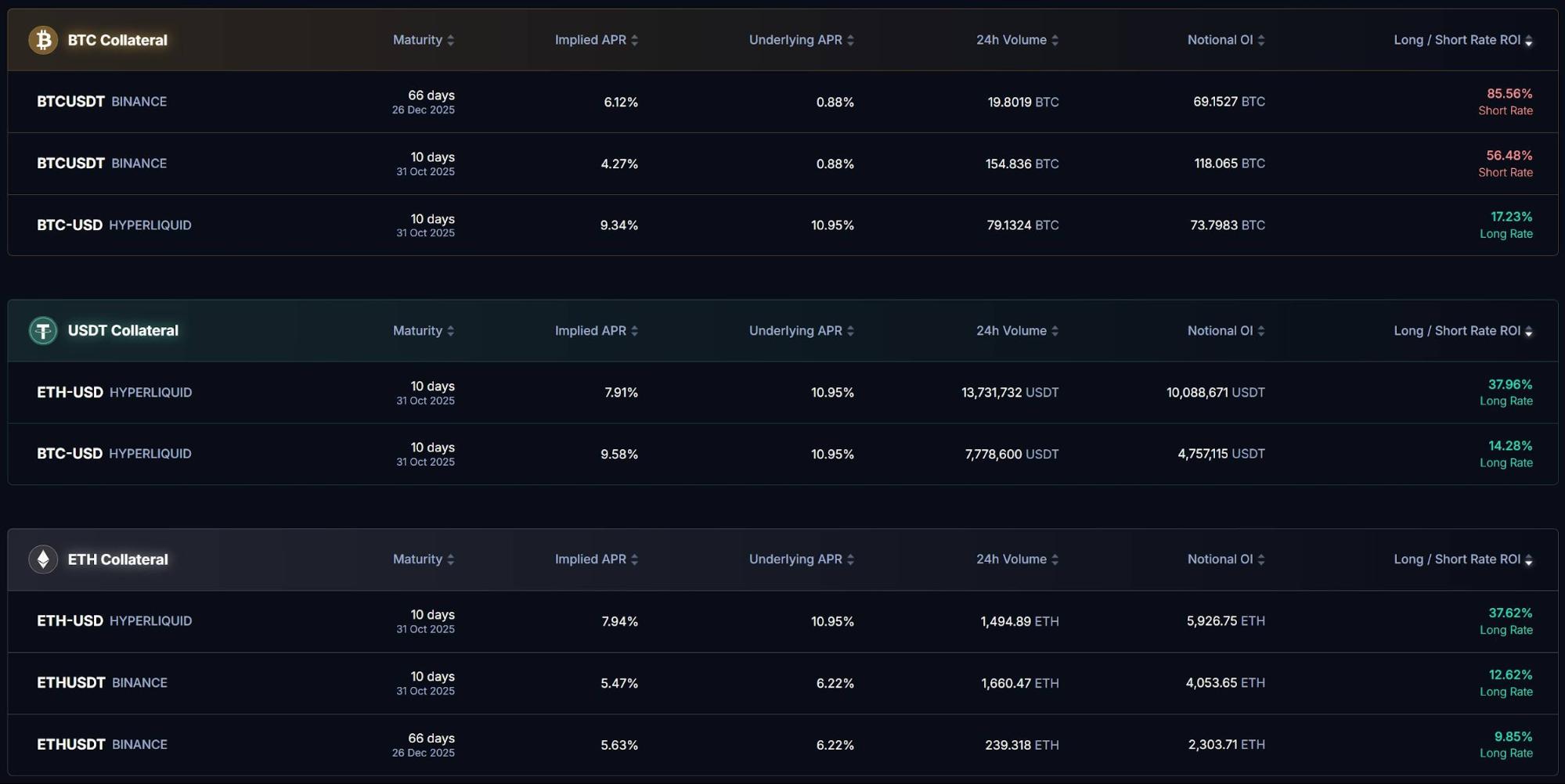Select the 85.56% Short Rate ROI value
This screenshot has width=1565, height=784.
[1509, 94]
